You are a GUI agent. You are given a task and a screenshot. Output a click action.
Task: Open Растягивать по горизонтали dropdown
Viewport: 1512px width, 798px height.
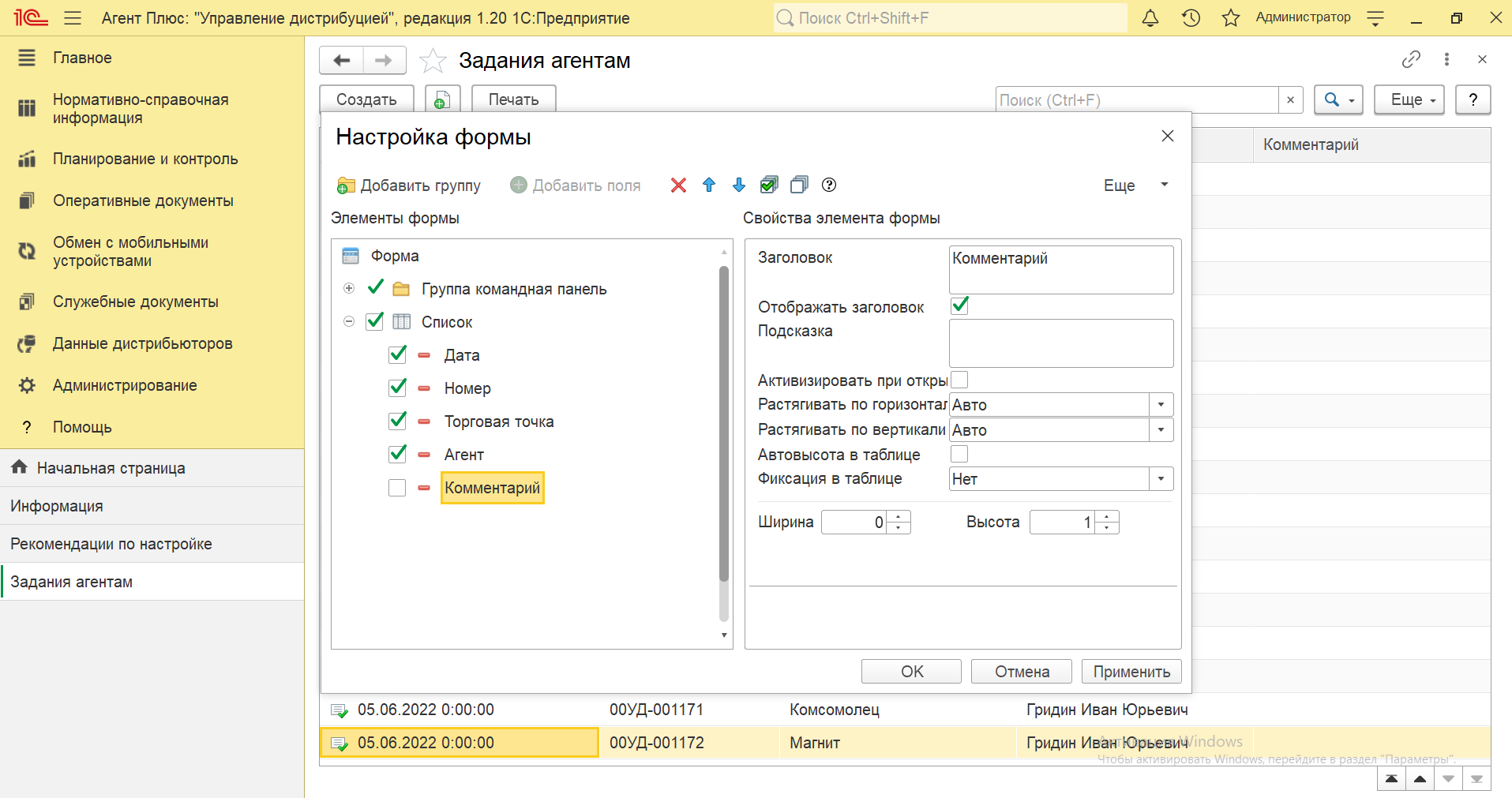point(1161,405)
